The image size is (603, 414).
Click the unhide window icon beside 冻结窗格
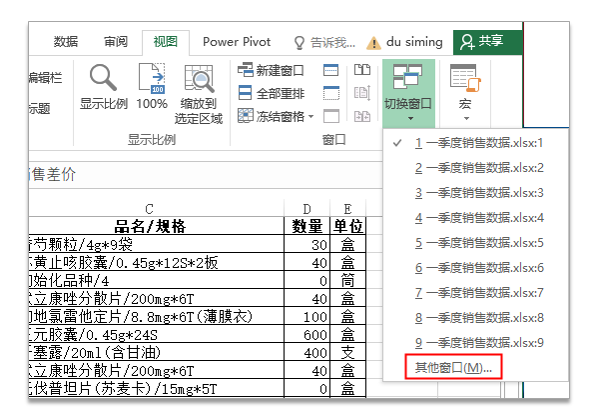[331, 116]
